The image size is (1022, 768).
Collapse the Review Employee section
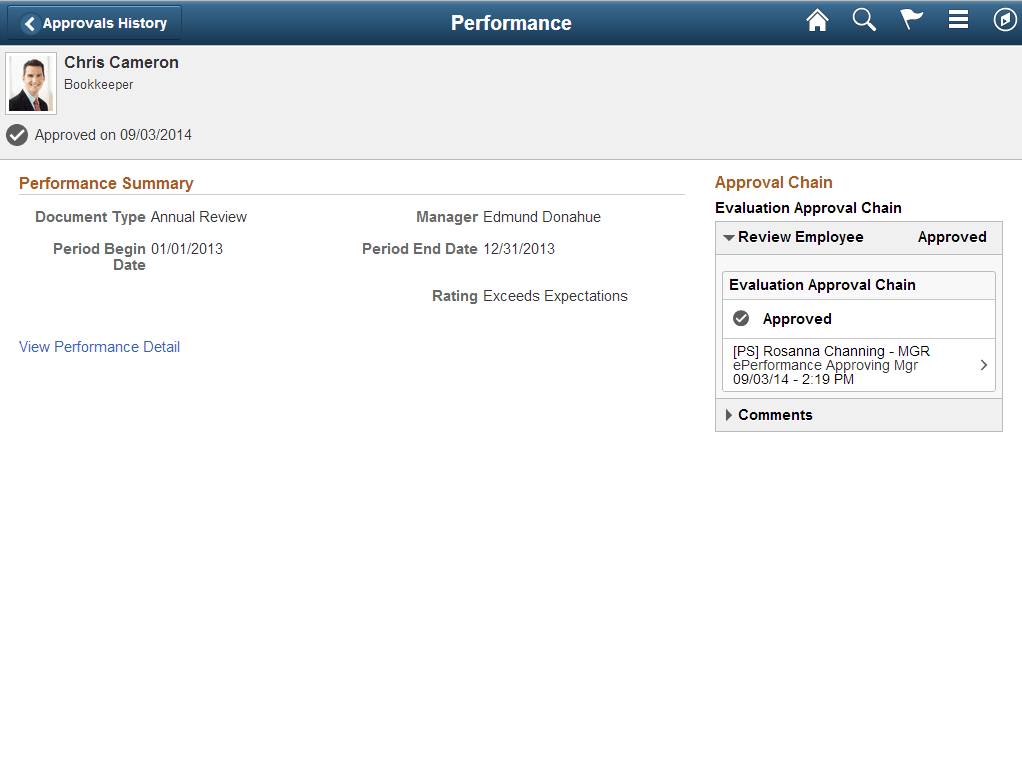coord(730,237)
